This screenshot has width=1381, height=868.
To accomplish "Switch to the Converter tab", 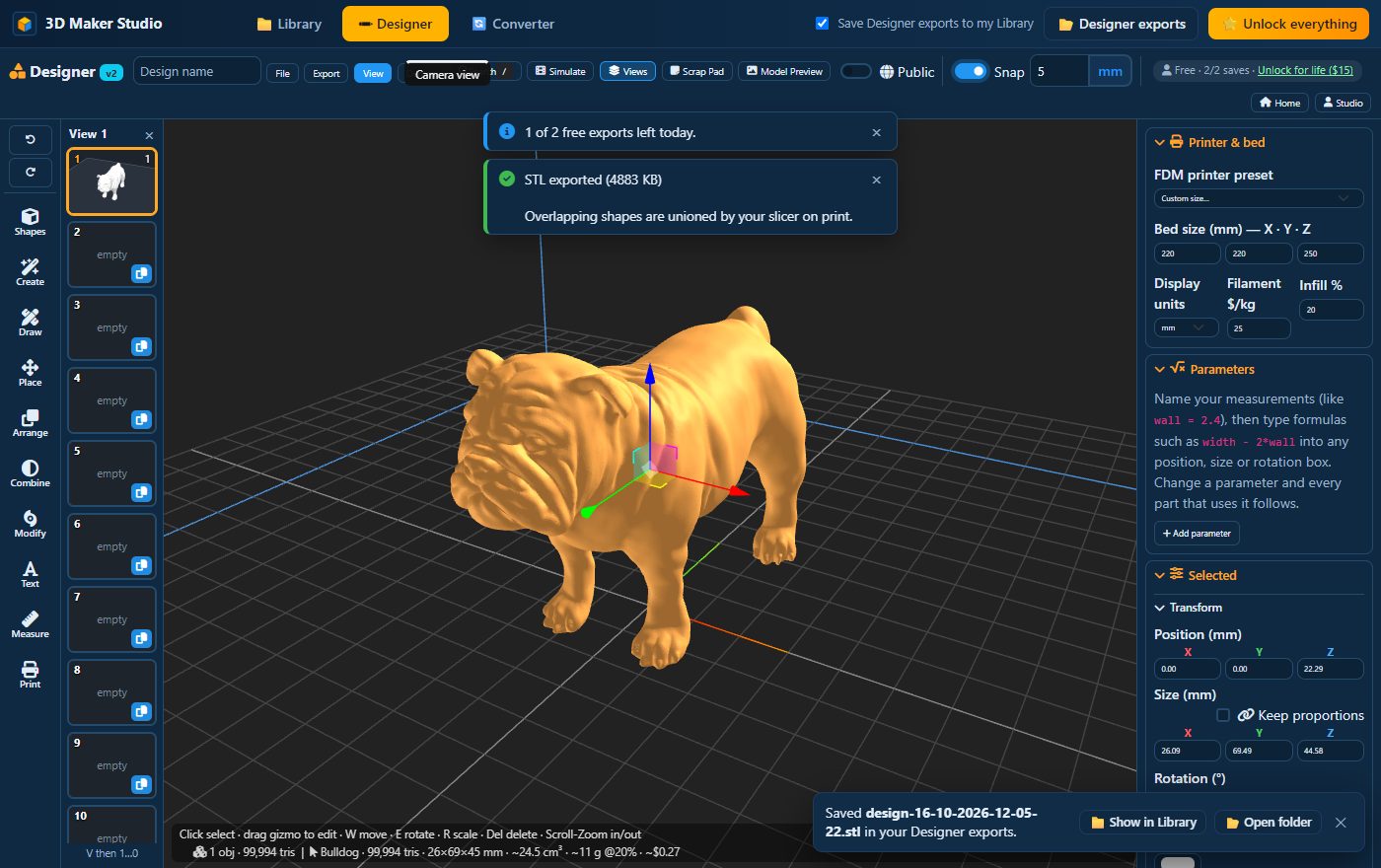I will 513,24.
